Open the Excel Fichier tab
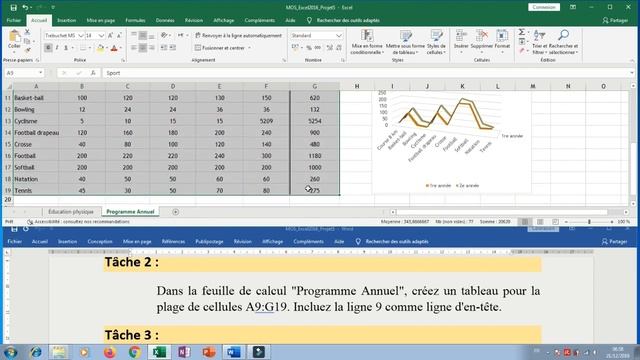The width and height of the screenshot is (640, 360). (x=13, y=20)
